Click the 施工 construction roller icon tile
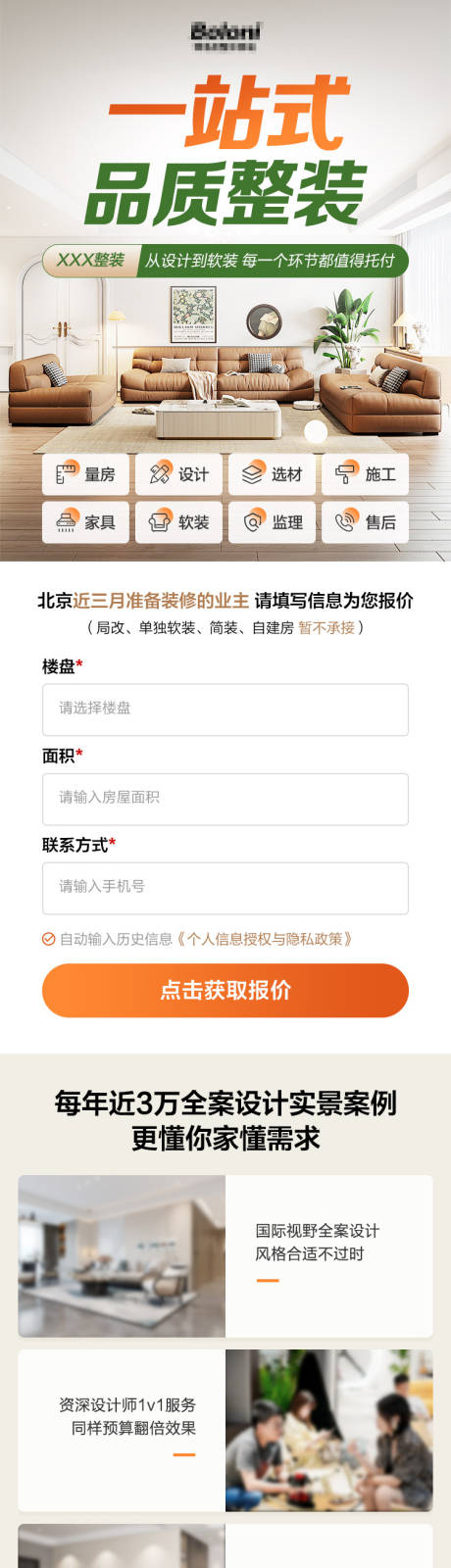Viewport: 451px width, 1568px height. [366, 474]
